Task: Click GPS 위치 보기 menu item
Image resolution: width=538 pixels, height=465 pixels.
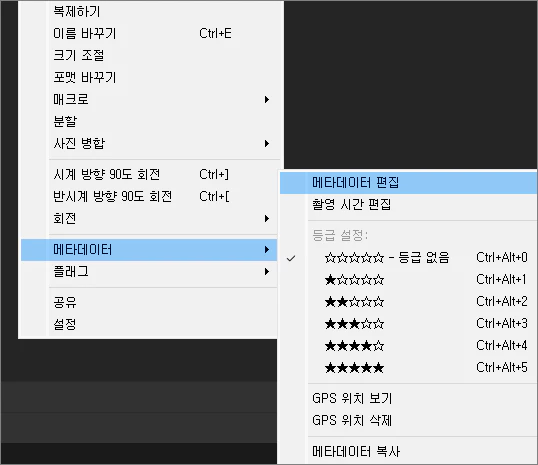Action: tap(408, 398)
